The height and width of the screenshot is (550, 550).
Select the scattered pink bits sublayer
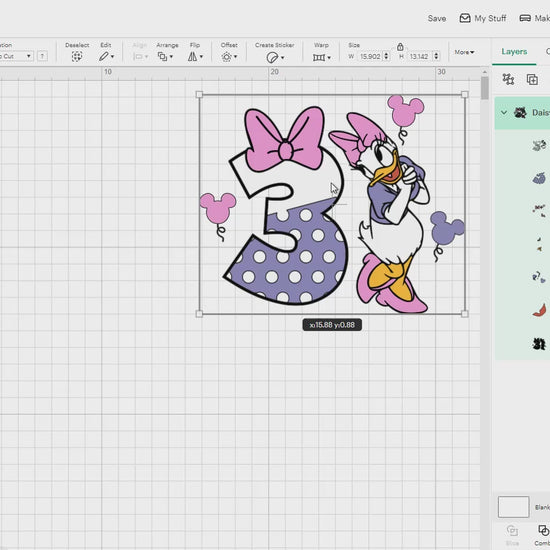539,211
